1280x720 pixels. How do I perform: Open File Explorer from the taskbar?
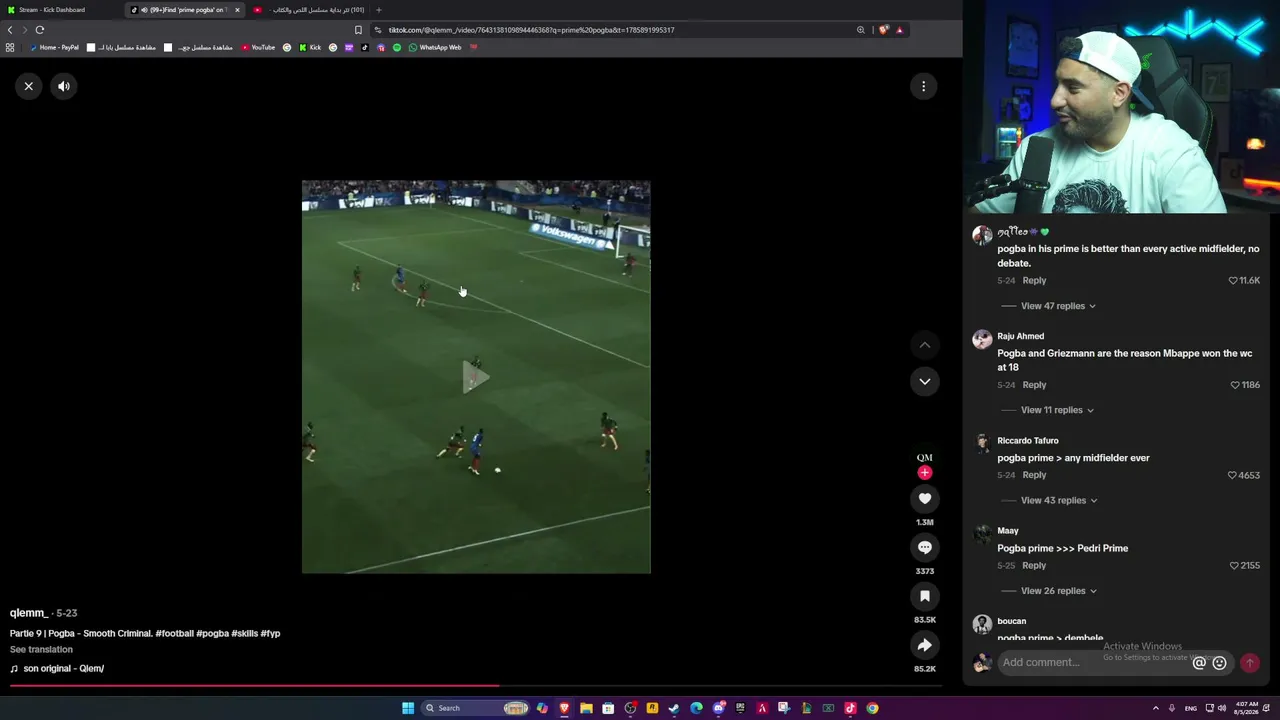(x=586, y=708)
